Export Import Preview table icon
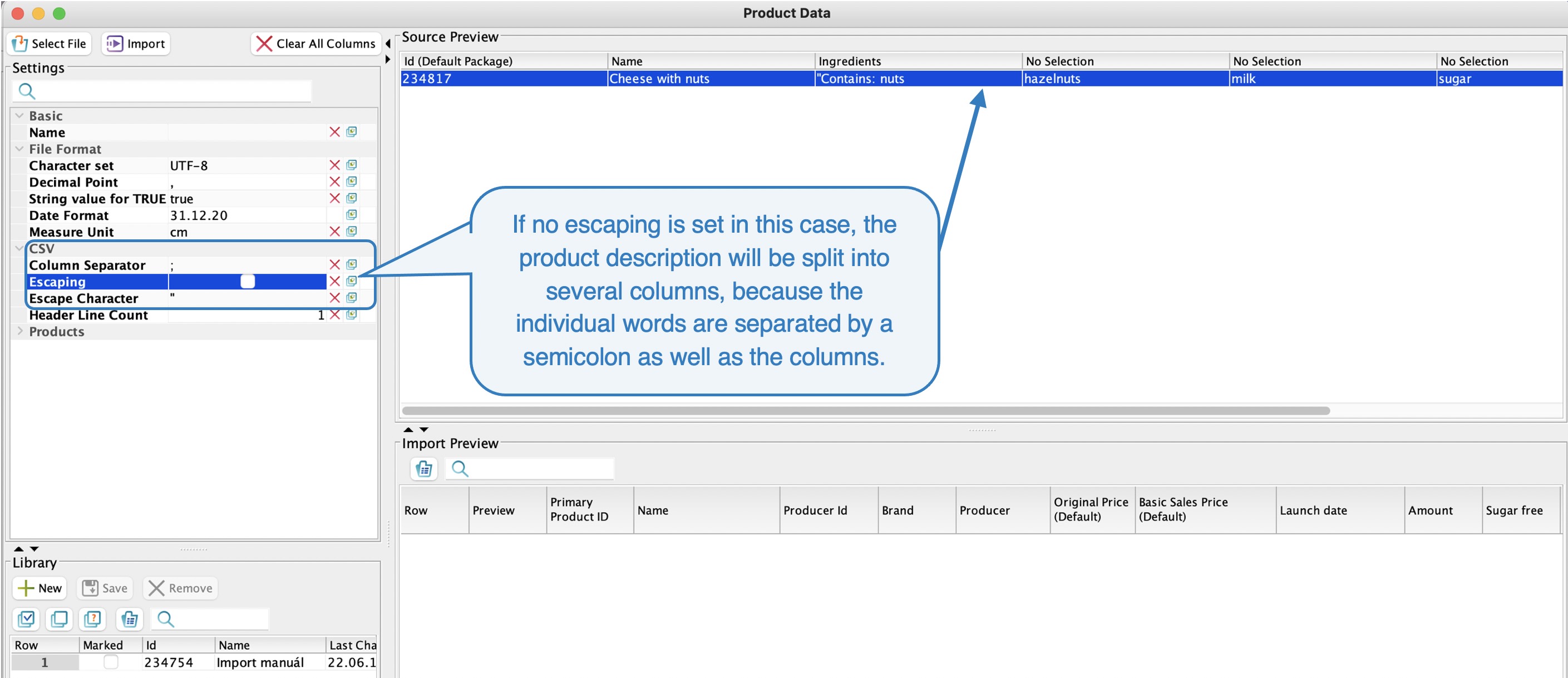Image resolution: width=1568 pixels, height=678 pixels. click(424, 469)
